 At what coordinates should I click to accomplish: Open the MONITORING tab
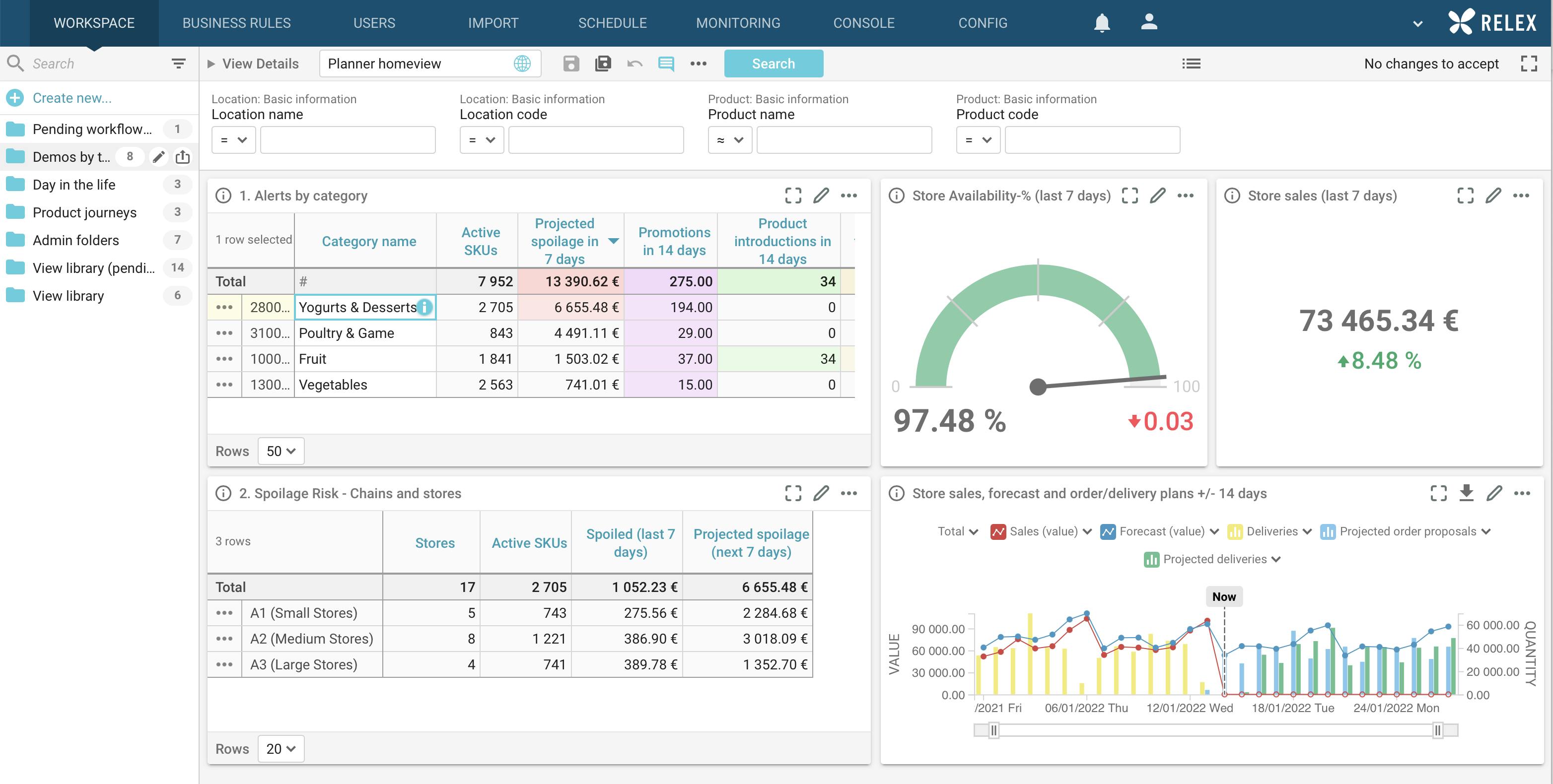pos(738,23)
